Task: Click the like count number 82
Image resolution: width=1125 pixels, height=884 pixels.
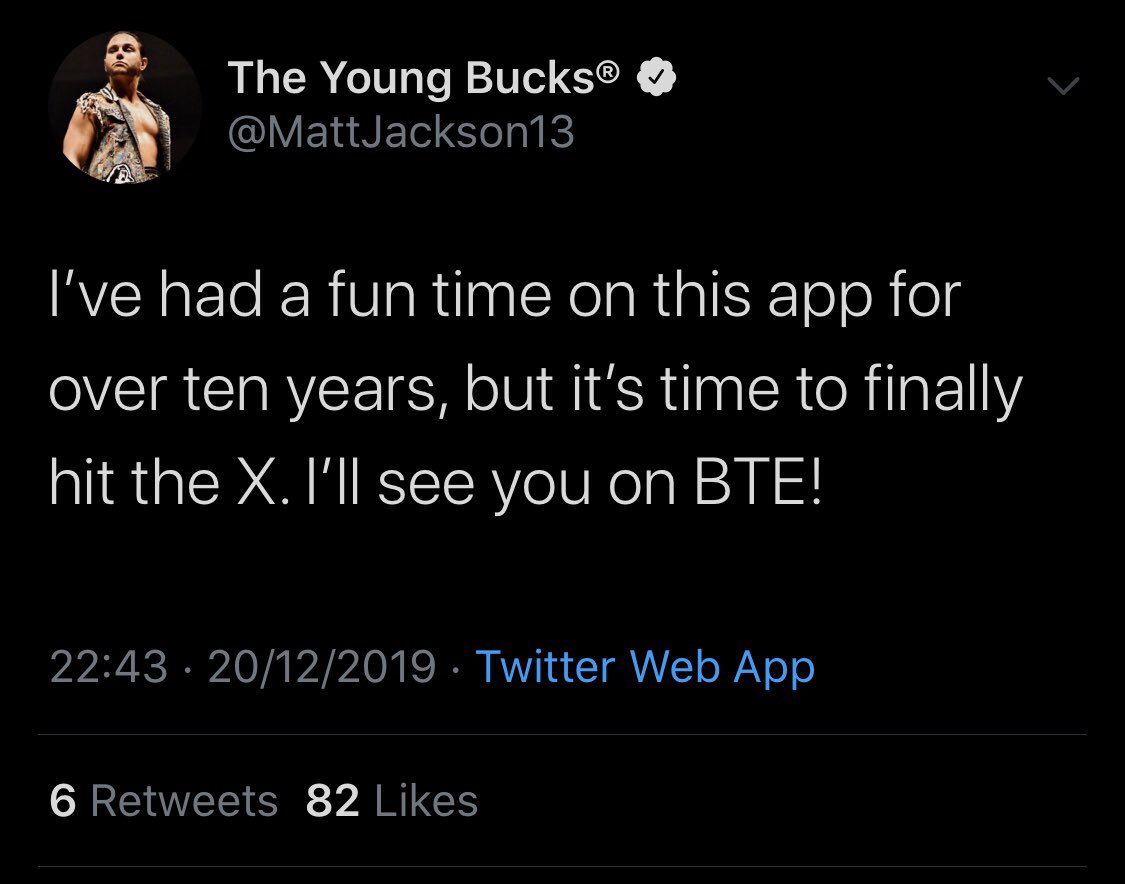Action: (332, 801)
